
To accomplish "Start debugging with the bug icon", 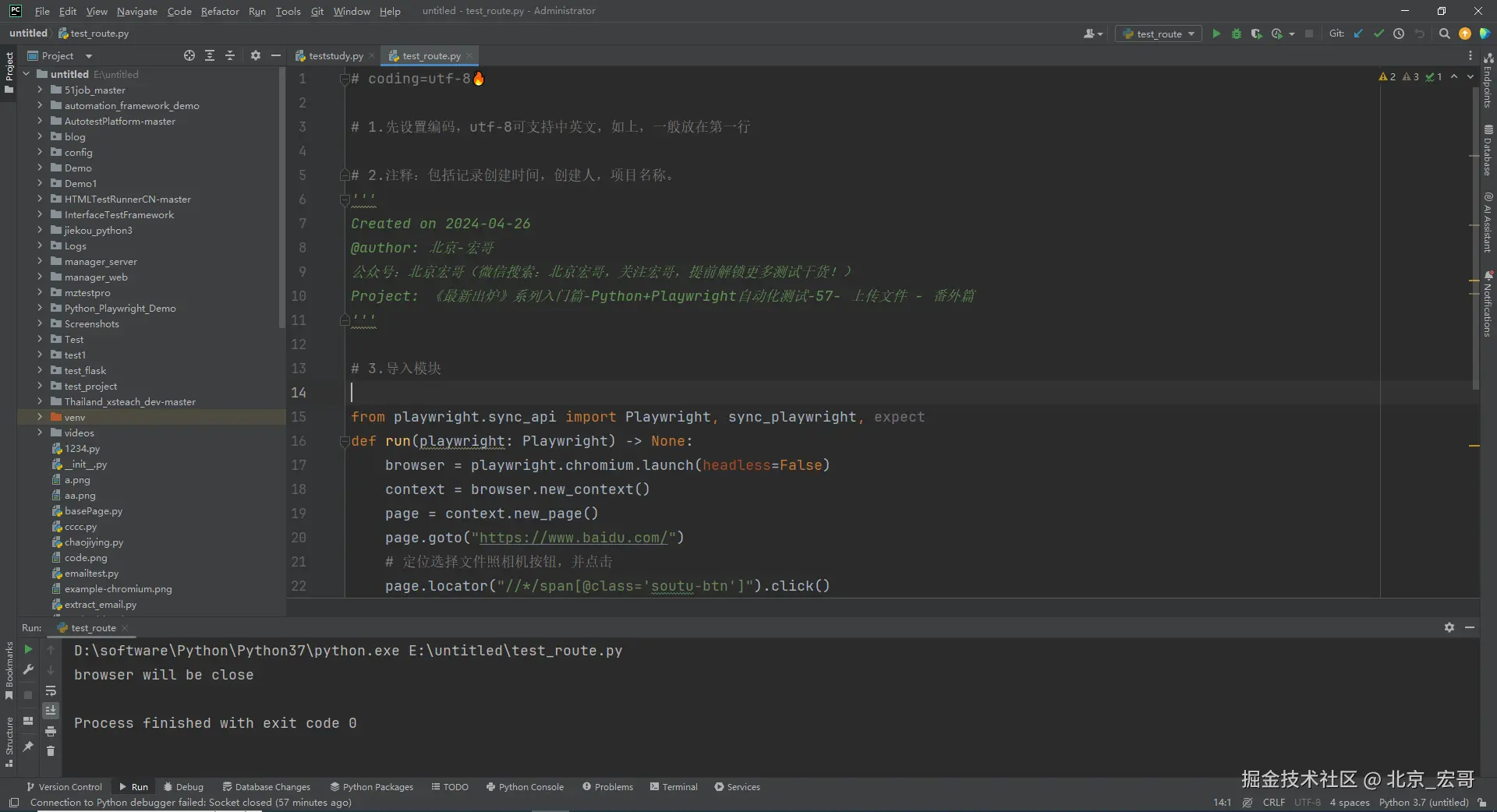I will [x=1236, y=34].
